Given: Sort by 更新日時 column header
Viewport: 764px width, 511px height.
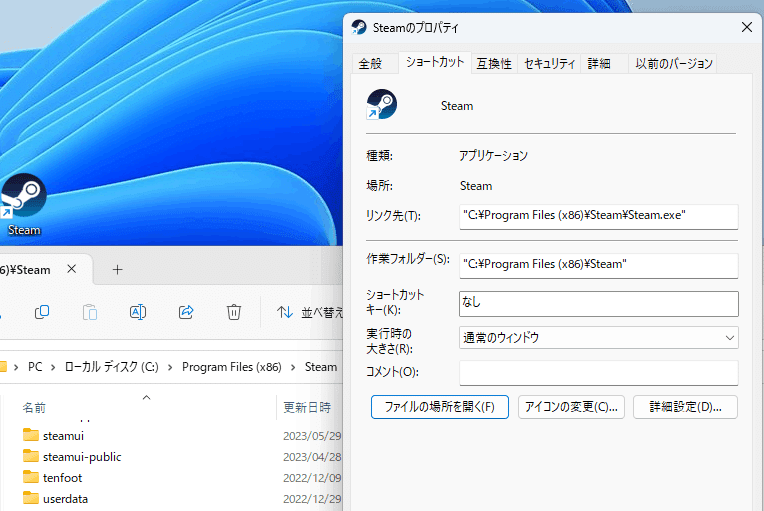Looking at the screenshot, I should (x=307, y=407).
